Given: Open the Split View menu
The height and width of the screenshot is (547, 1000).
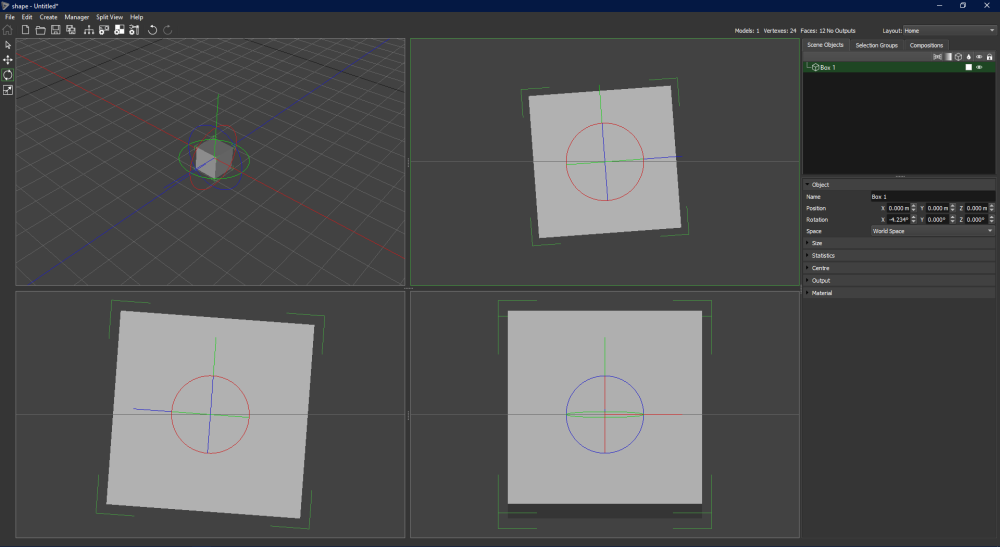Looking at the screenshot, I should tap(110, 17).
